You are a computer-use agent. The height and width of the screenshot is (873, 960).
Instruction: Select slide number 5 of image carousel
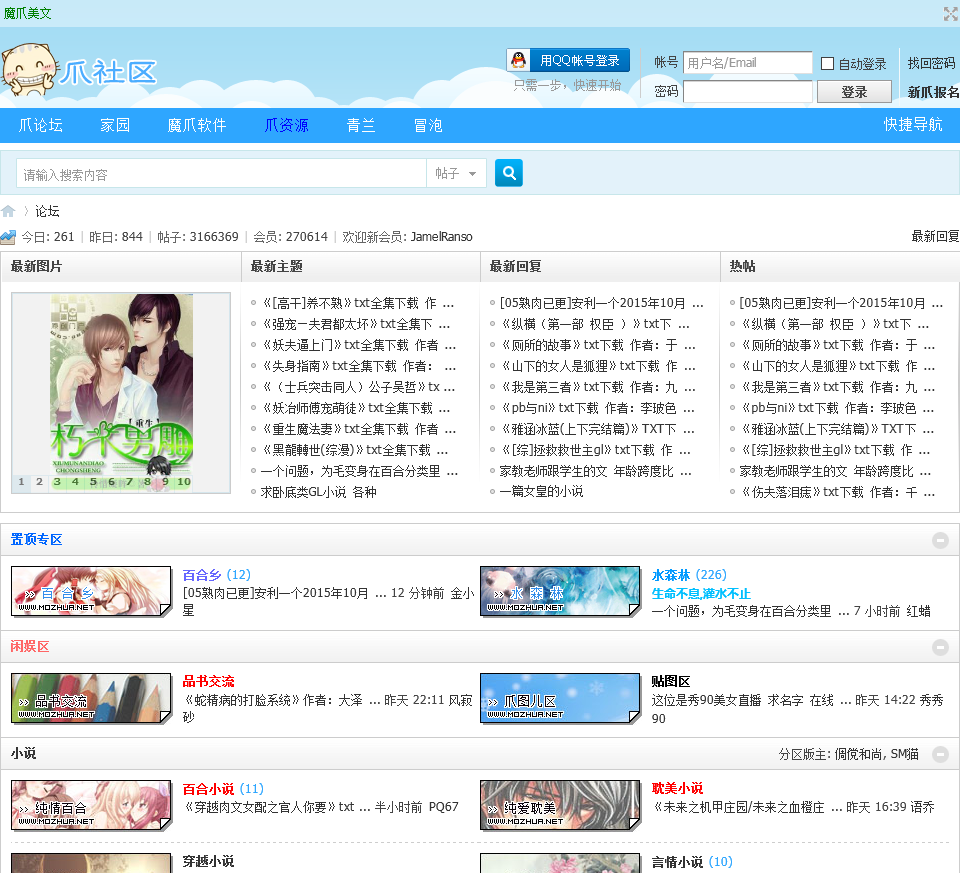pyautogui.click(x=93, y=482)
